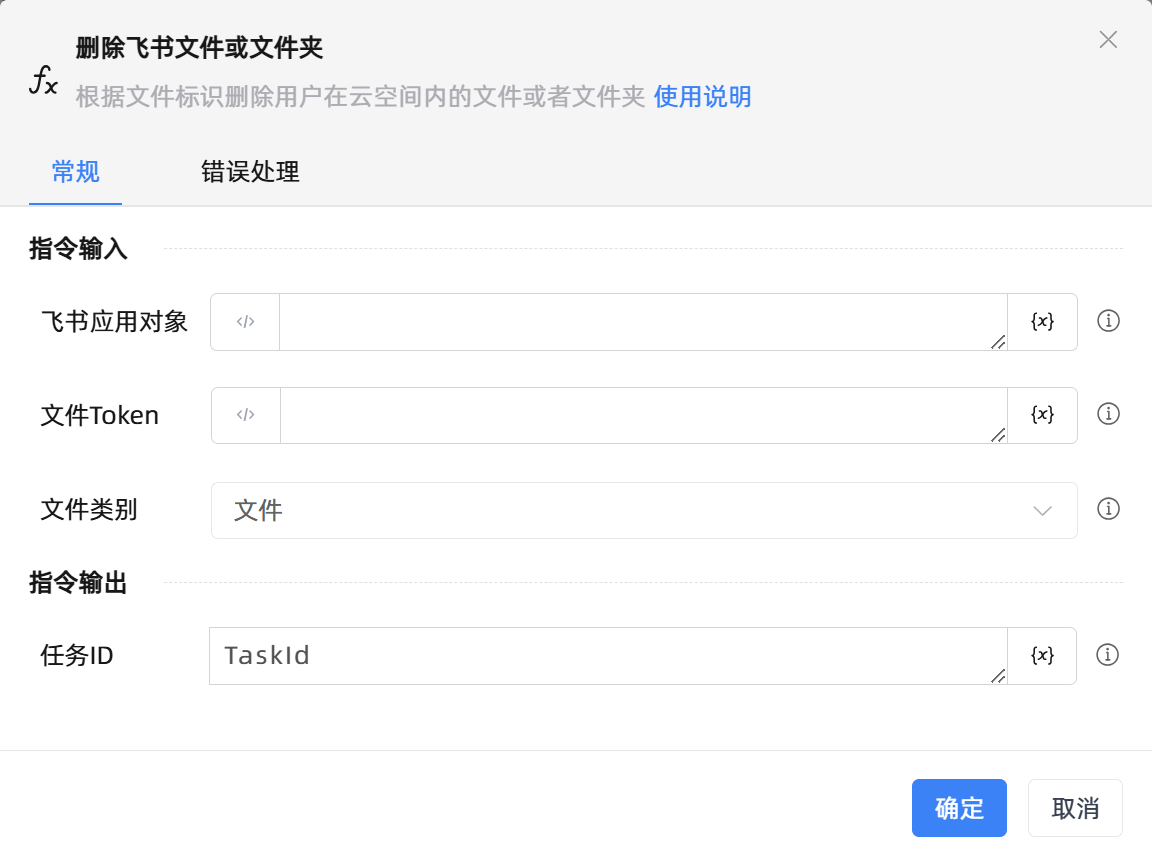Click the 文件类别 label
The height and width of the screenshot is (866, 1152).
point(89,509)
